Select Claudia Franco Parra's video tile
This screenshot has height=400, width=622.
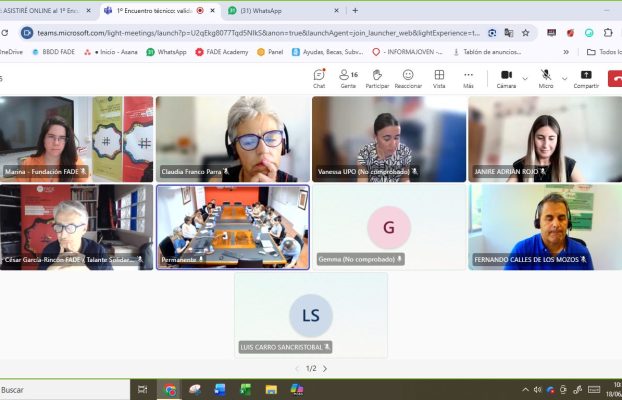tap(233, 139)
